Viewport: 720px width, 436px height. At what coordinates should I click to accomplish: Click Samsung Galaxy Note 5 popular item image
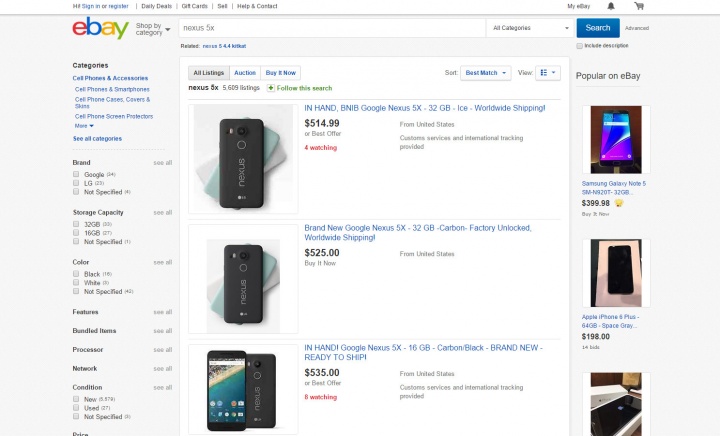point(616,140)
